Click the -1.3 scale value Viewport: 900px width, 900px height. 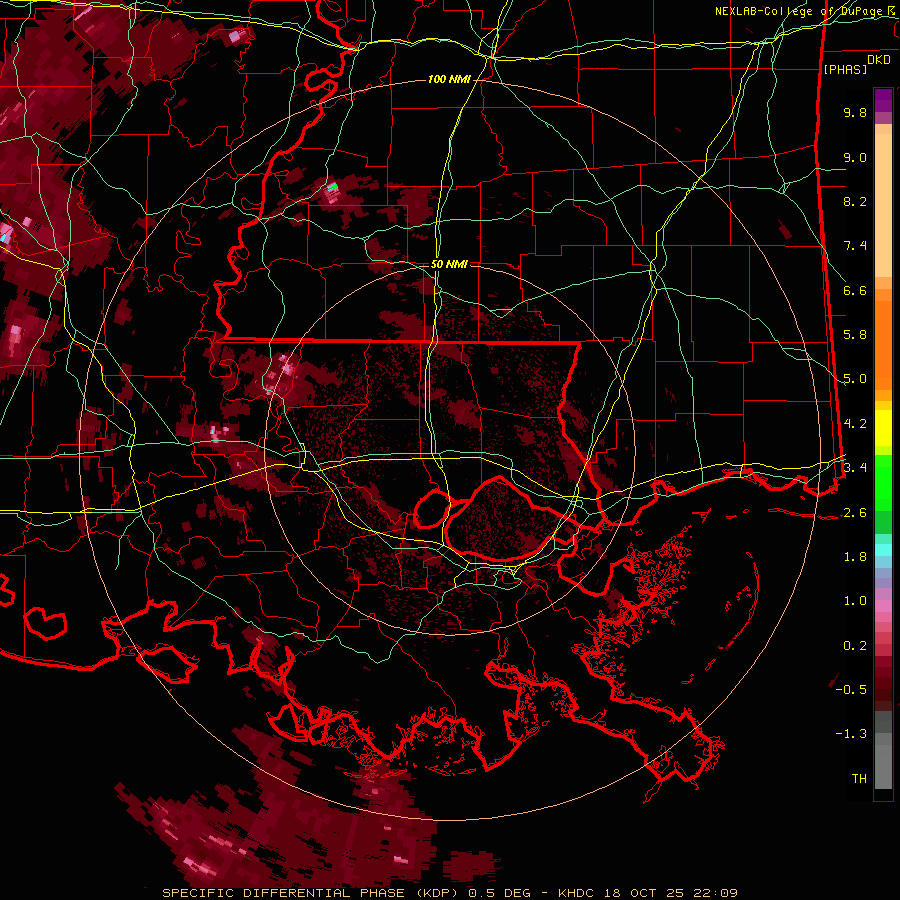point(851,734)
